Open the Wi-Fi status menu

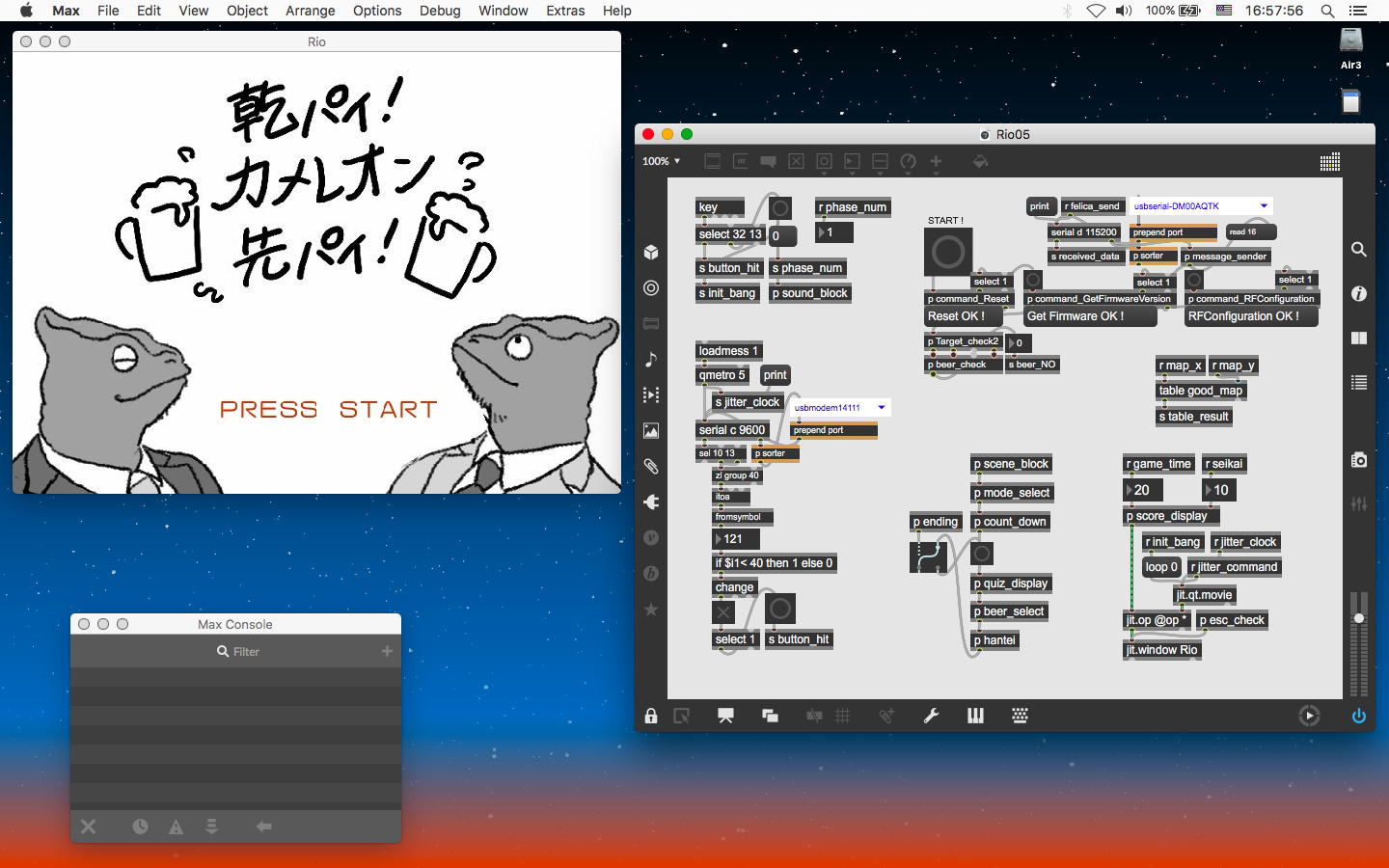(x=1096, y=11)
